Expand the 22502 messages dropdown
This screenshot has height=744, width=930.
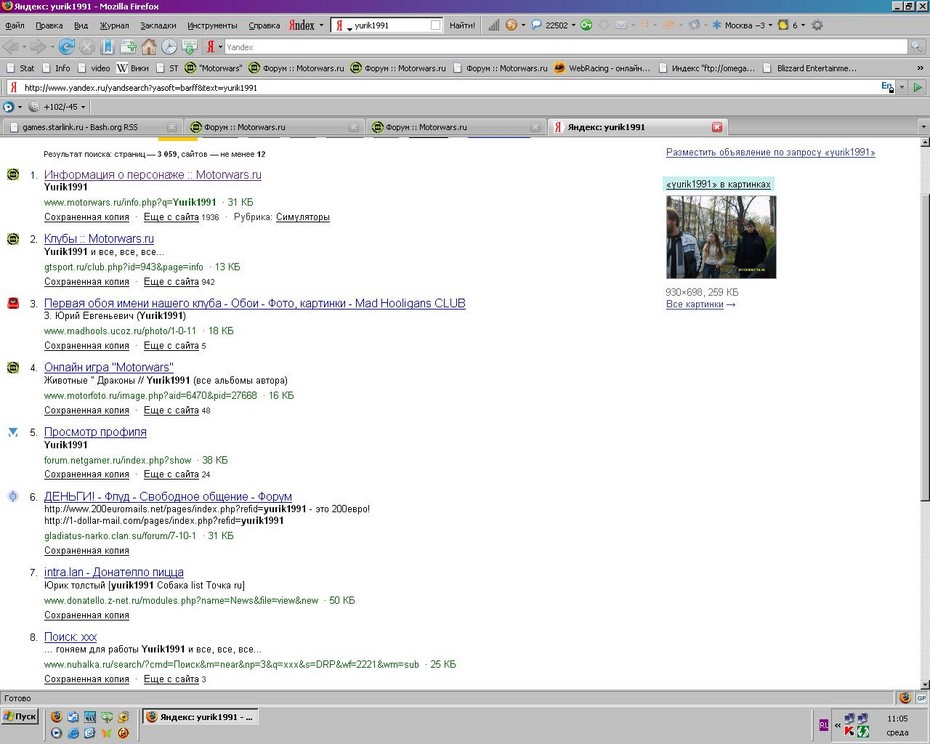(x=574, y=25)
